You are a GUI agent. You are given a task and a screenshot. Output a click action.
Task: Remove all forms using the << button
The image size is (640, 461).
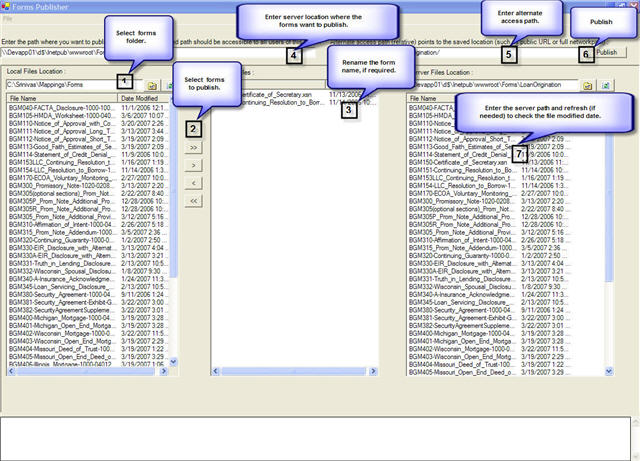pos(193,201)
